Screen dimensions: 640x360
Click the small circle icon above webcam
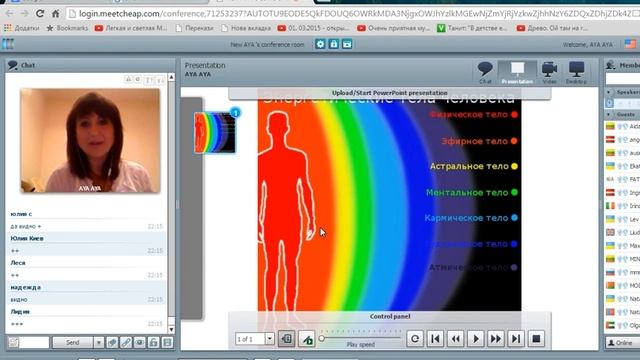[138, 80]
